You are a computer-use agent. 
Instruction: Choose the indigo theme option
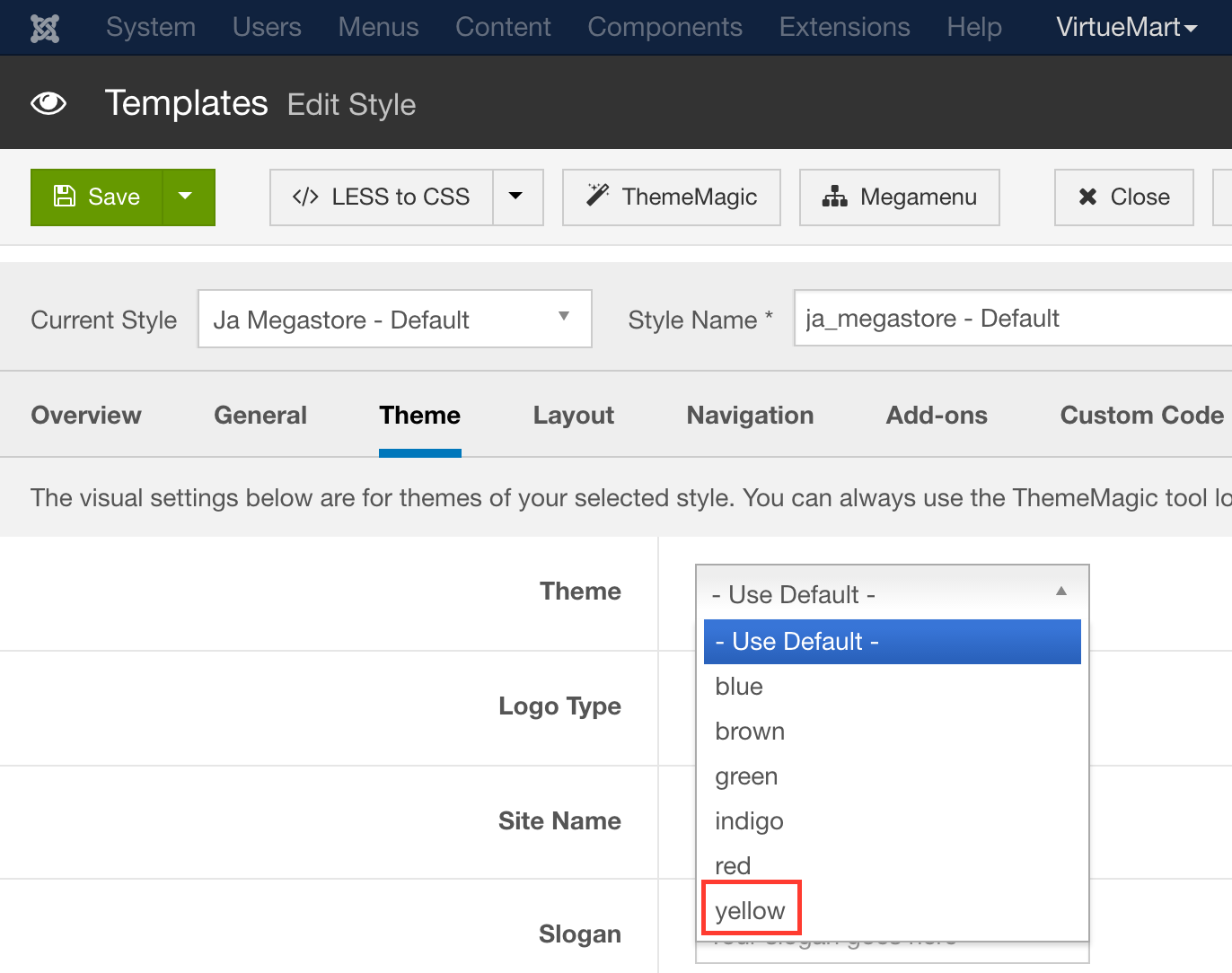pos(749,820)
